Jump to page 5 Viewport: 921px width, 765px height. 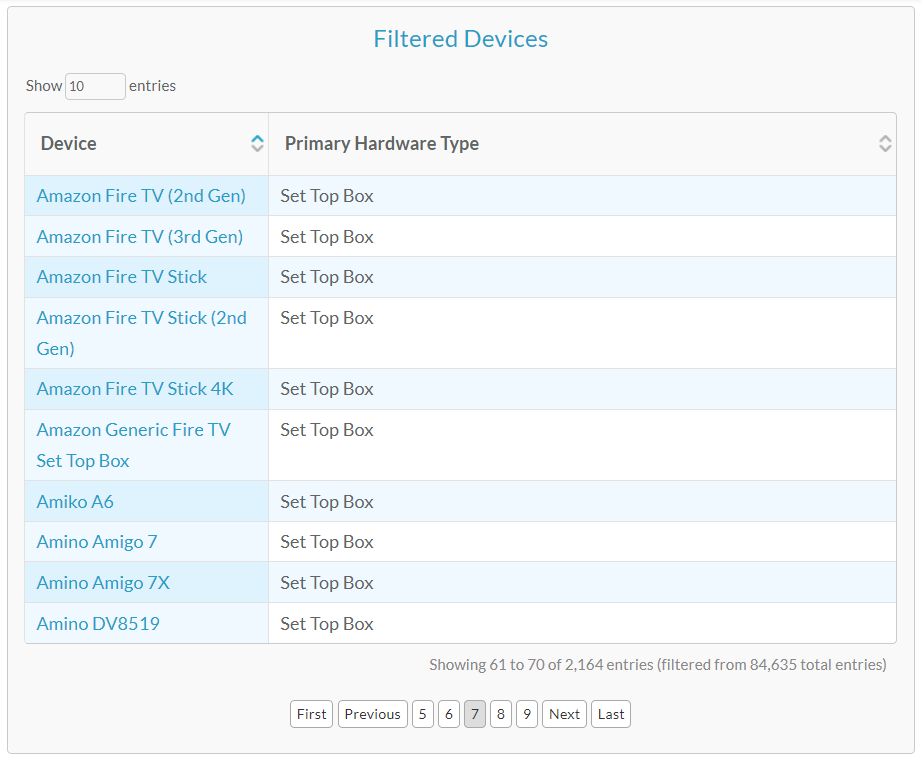[x=423, y=714]
